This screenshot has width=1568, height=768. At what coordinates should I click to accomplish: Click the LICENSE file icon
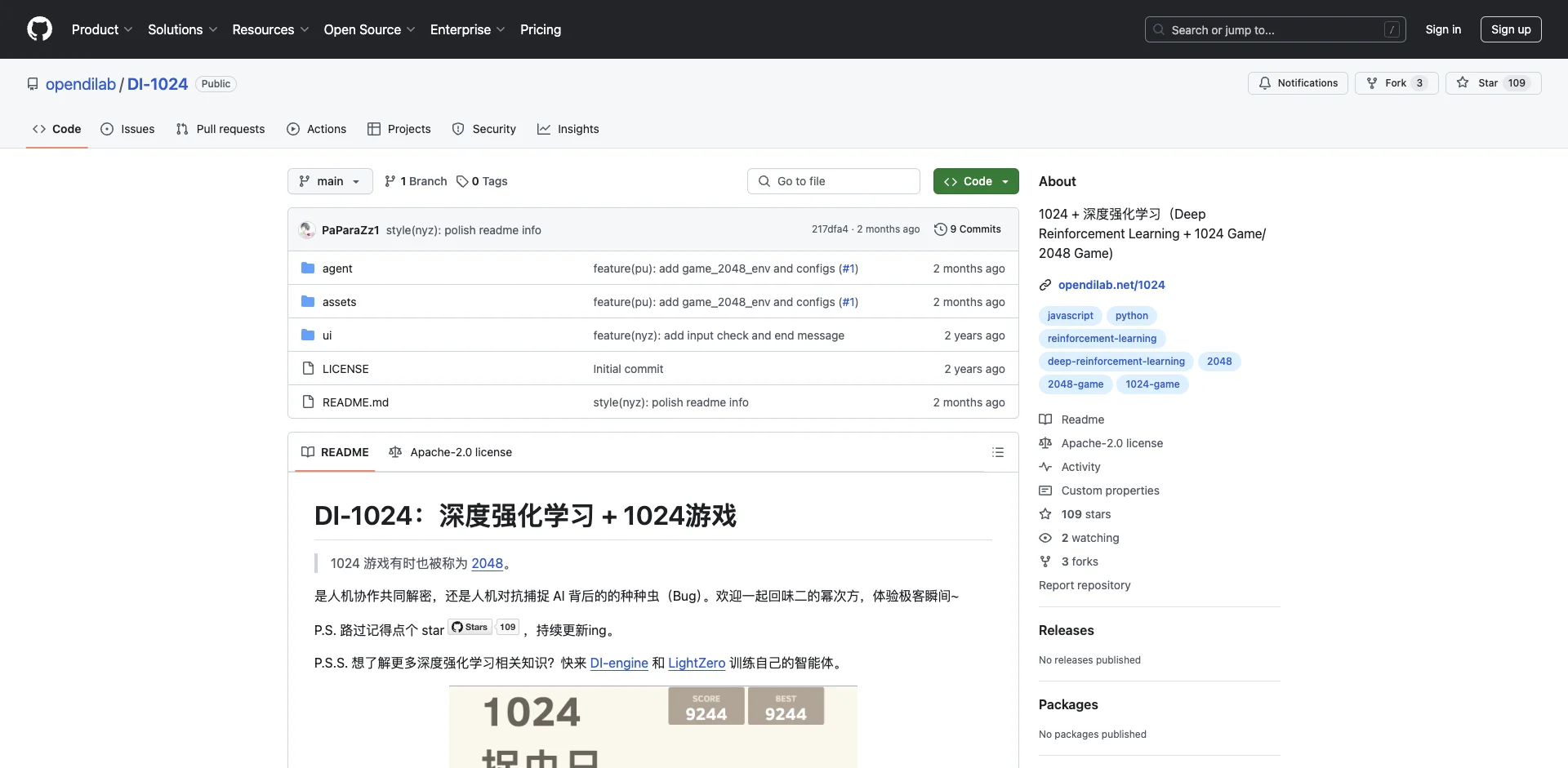pyautogui.click(x=308, y=368)
